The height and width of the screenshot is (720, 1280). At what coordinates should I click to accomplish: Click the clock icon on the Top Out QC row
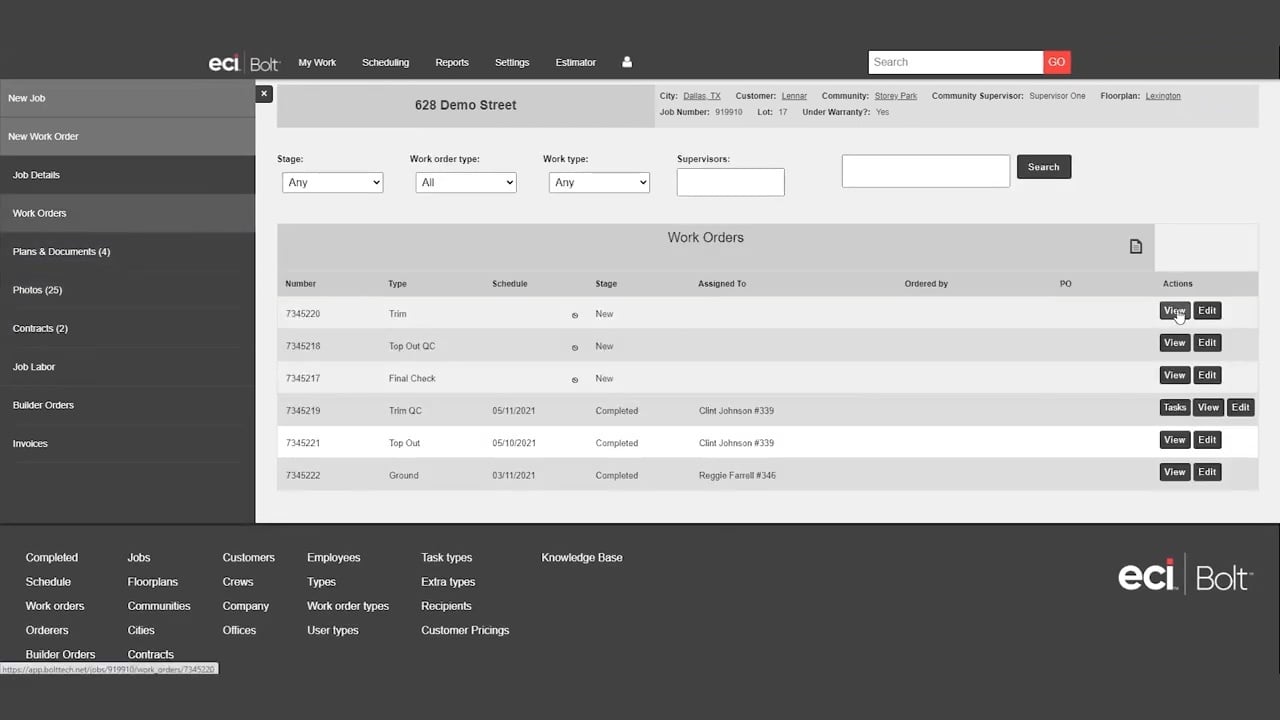tap(574, 346)
